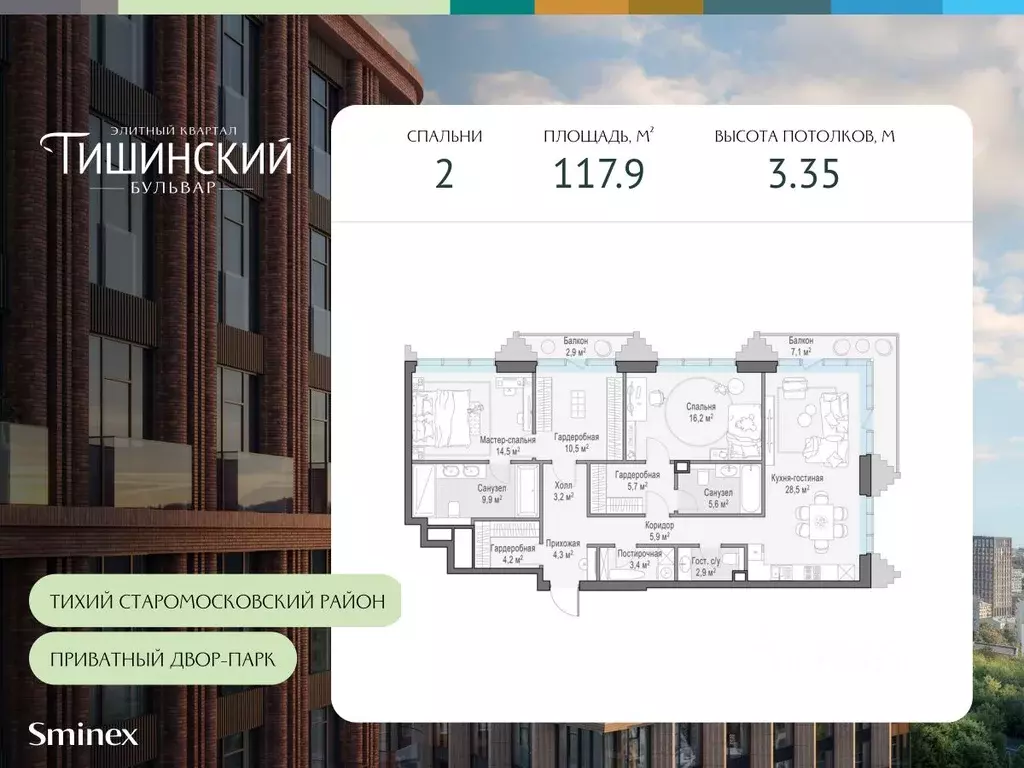Click the Санузел 9,9 м² label
The height and width of the screenshot is (768, 1024).
[492, 494]
